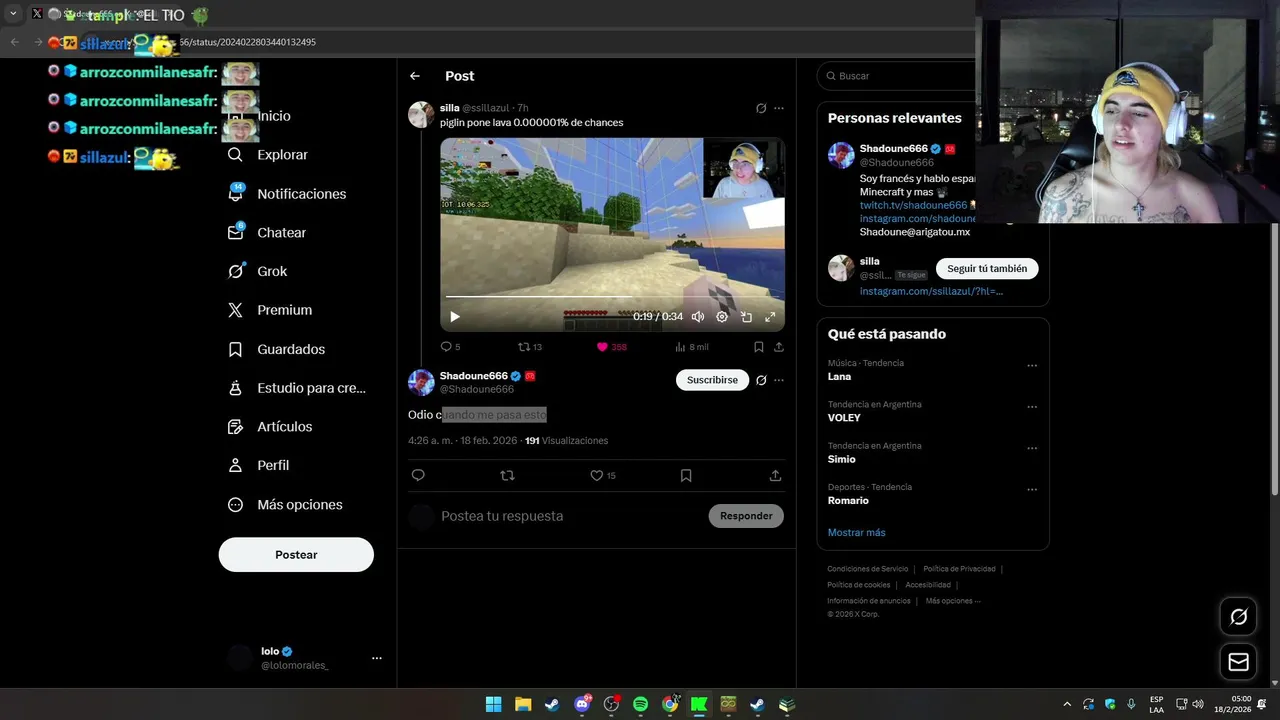Open File Explorer from taskbar
The height and width of the screenshot is (720, 1280).
pos(522,704)
